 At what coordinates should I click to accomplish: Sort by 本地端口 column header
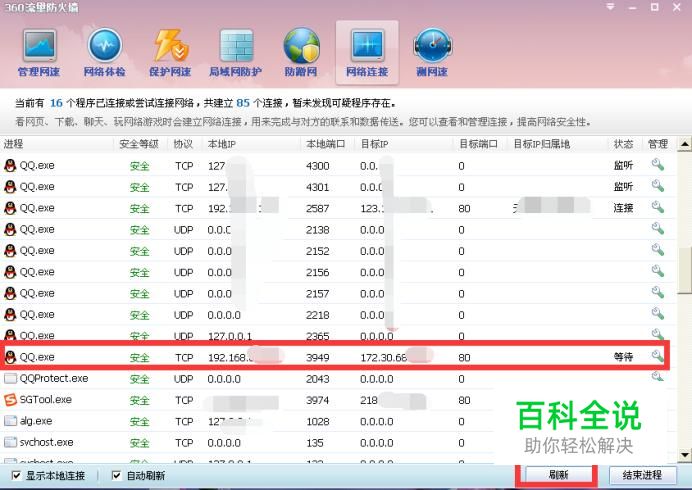[327, 144]
